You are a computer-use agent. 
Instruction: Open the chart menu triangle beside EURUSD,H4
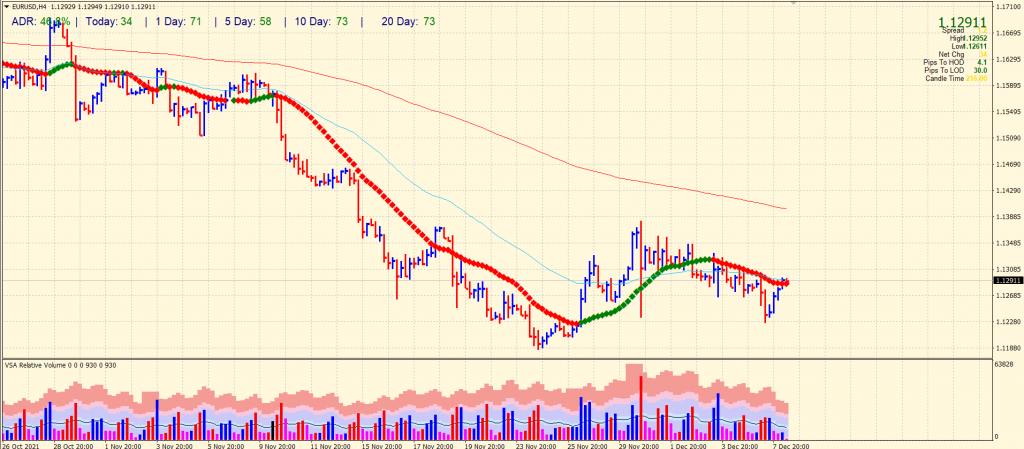pyautogui.click(x=5, y=6)
